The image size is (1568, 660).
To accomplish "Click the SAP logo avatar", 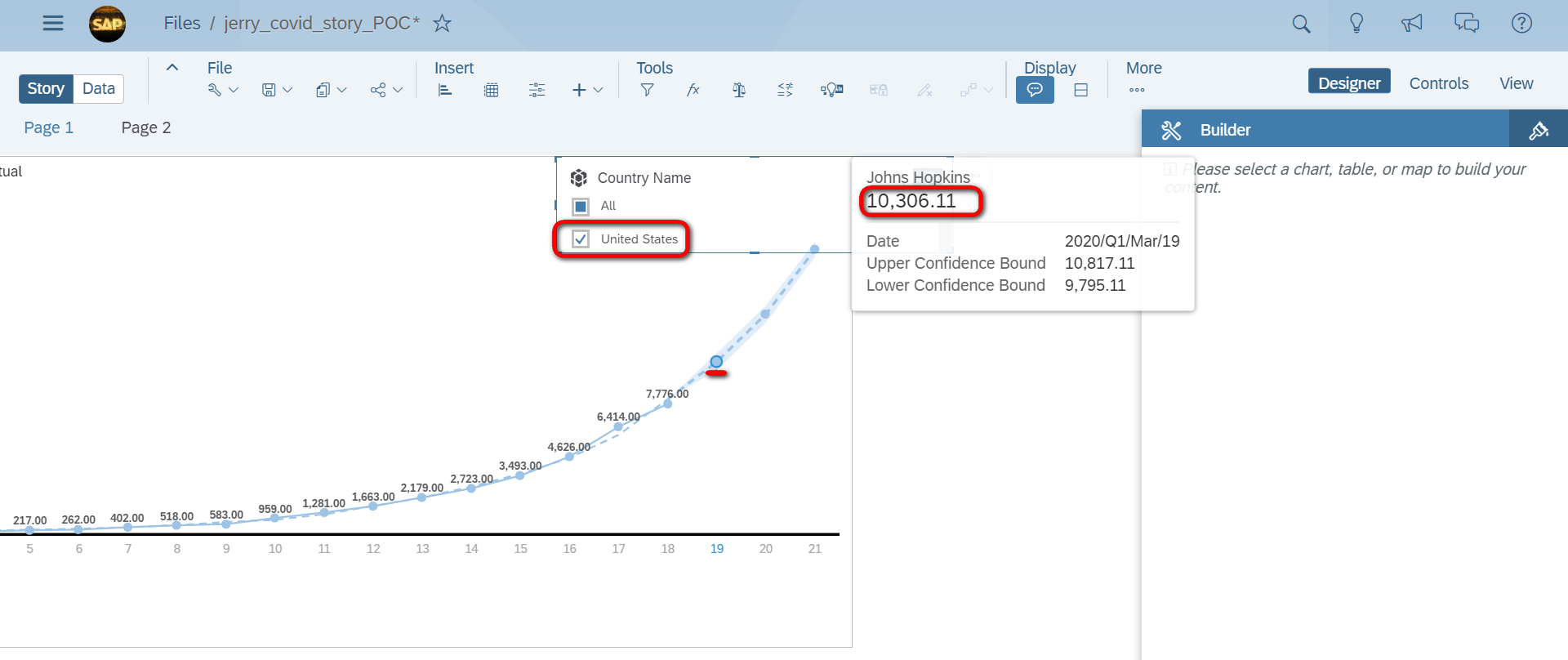I will [107, 24].
